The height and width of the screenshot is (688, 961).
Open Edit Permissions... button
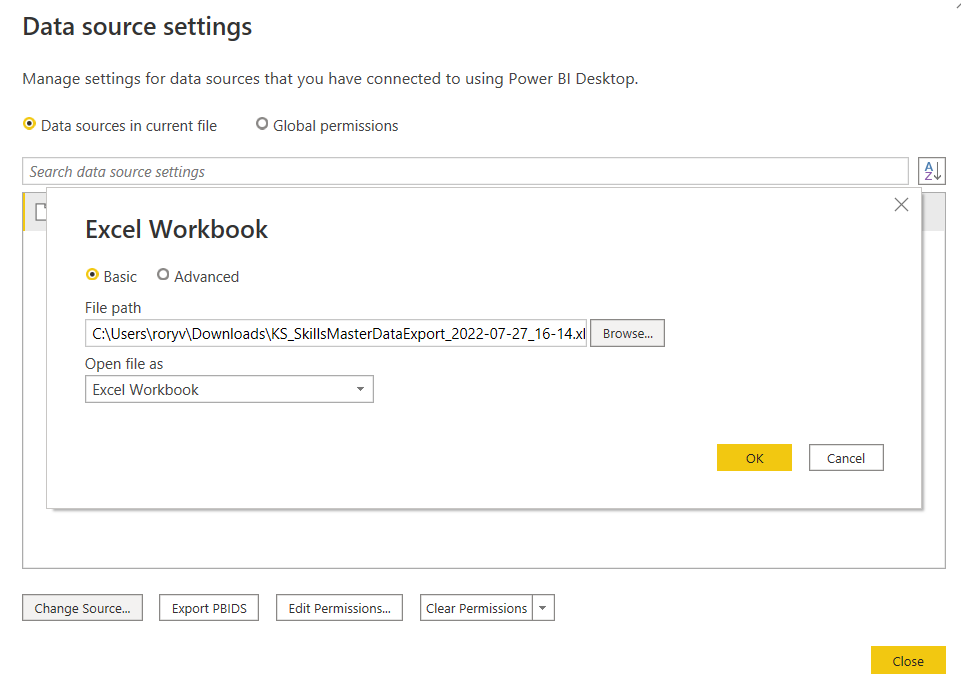[x=340, y=608]
